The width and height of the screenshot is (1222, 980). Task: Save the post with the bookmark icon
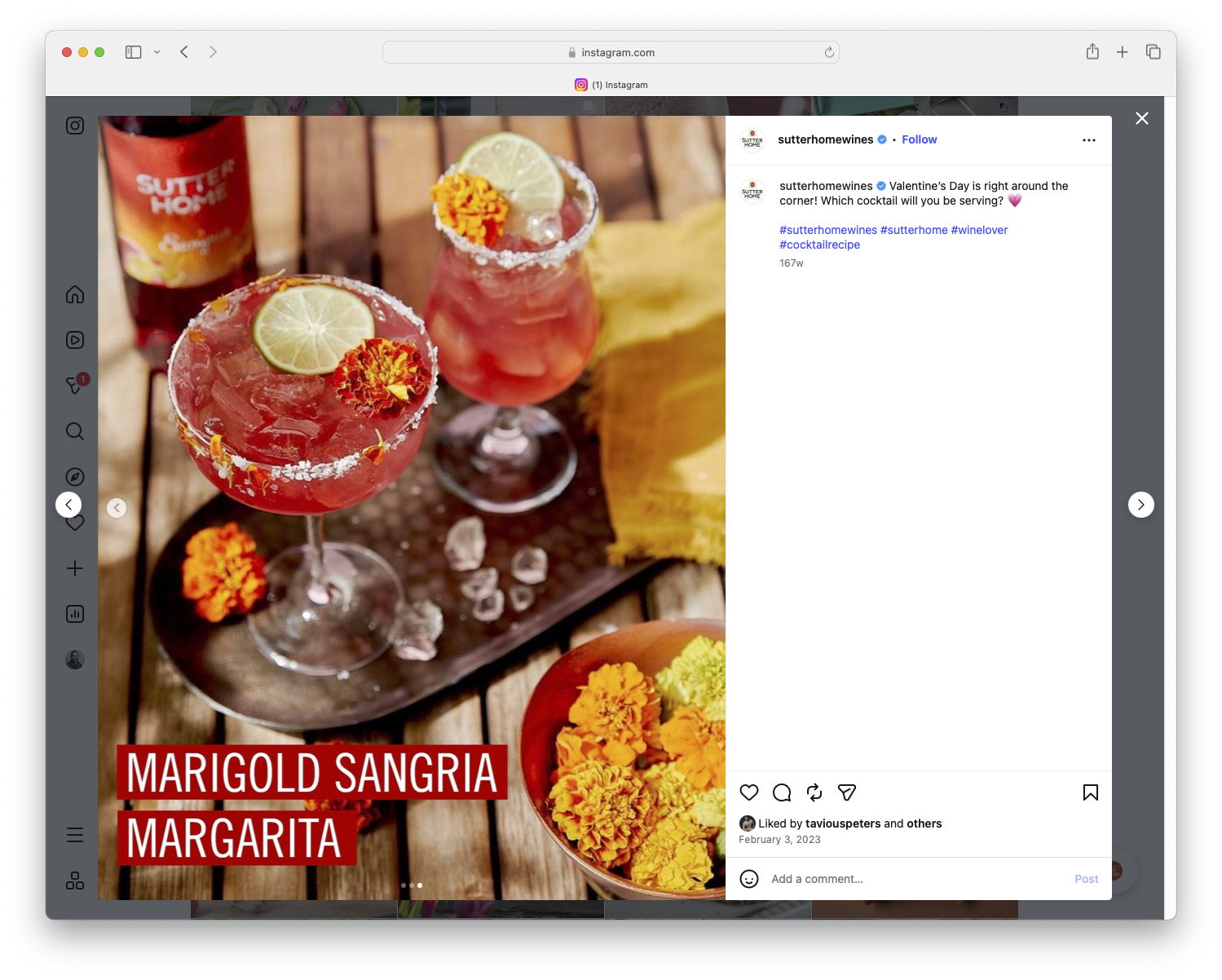pos(1090,792)
